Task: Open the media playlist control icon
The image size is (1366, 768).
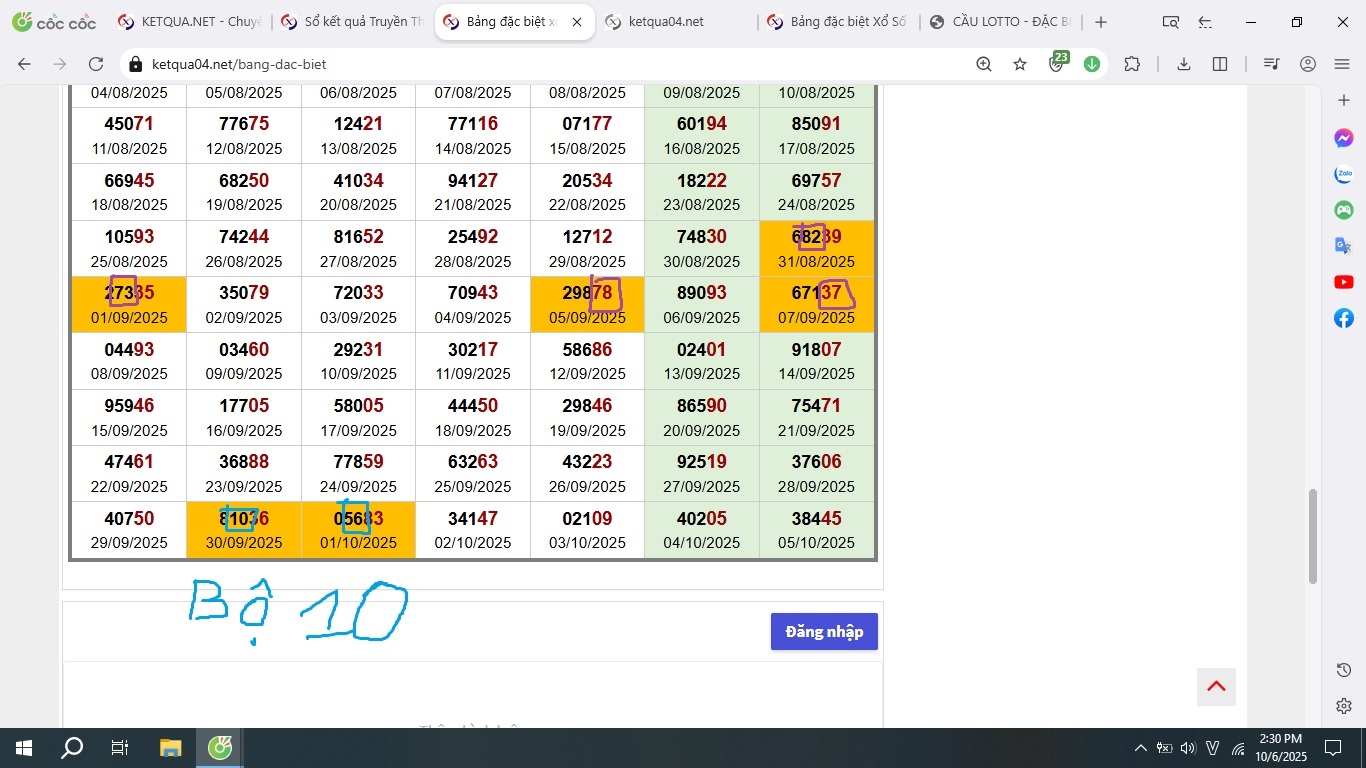Action: 1271,64
